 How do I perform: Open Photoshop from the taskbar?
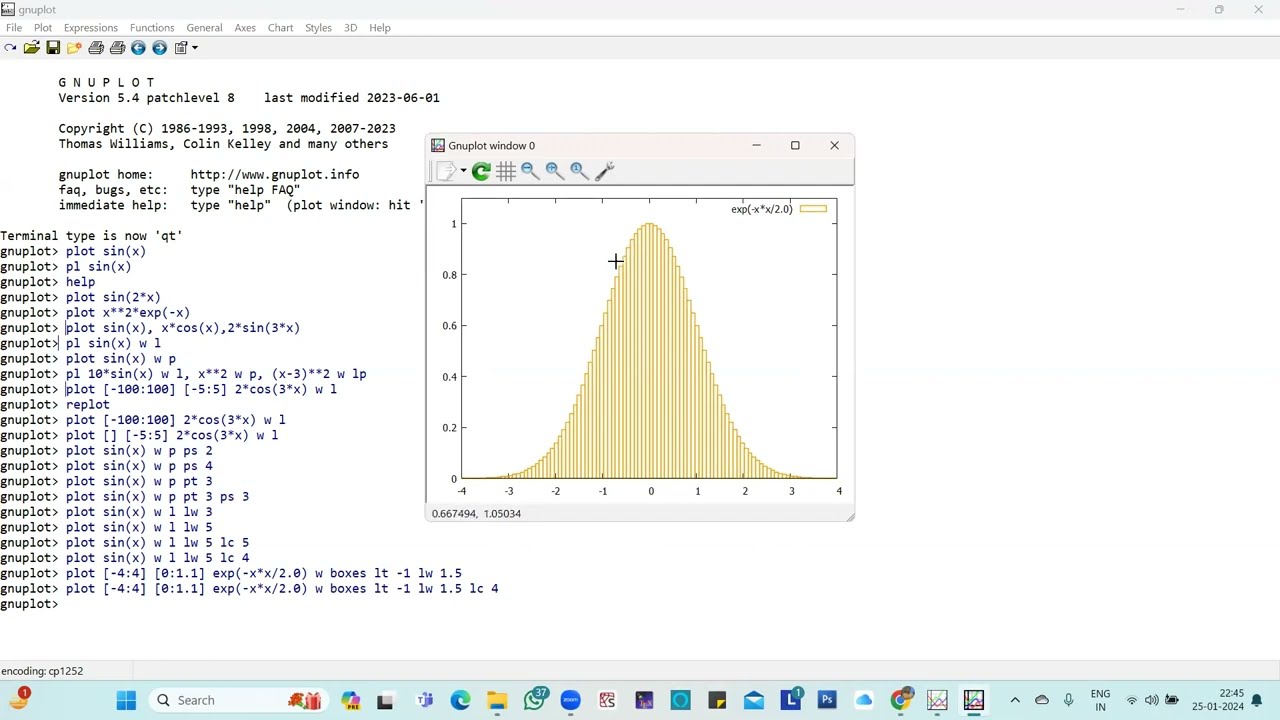click(827, 700)
